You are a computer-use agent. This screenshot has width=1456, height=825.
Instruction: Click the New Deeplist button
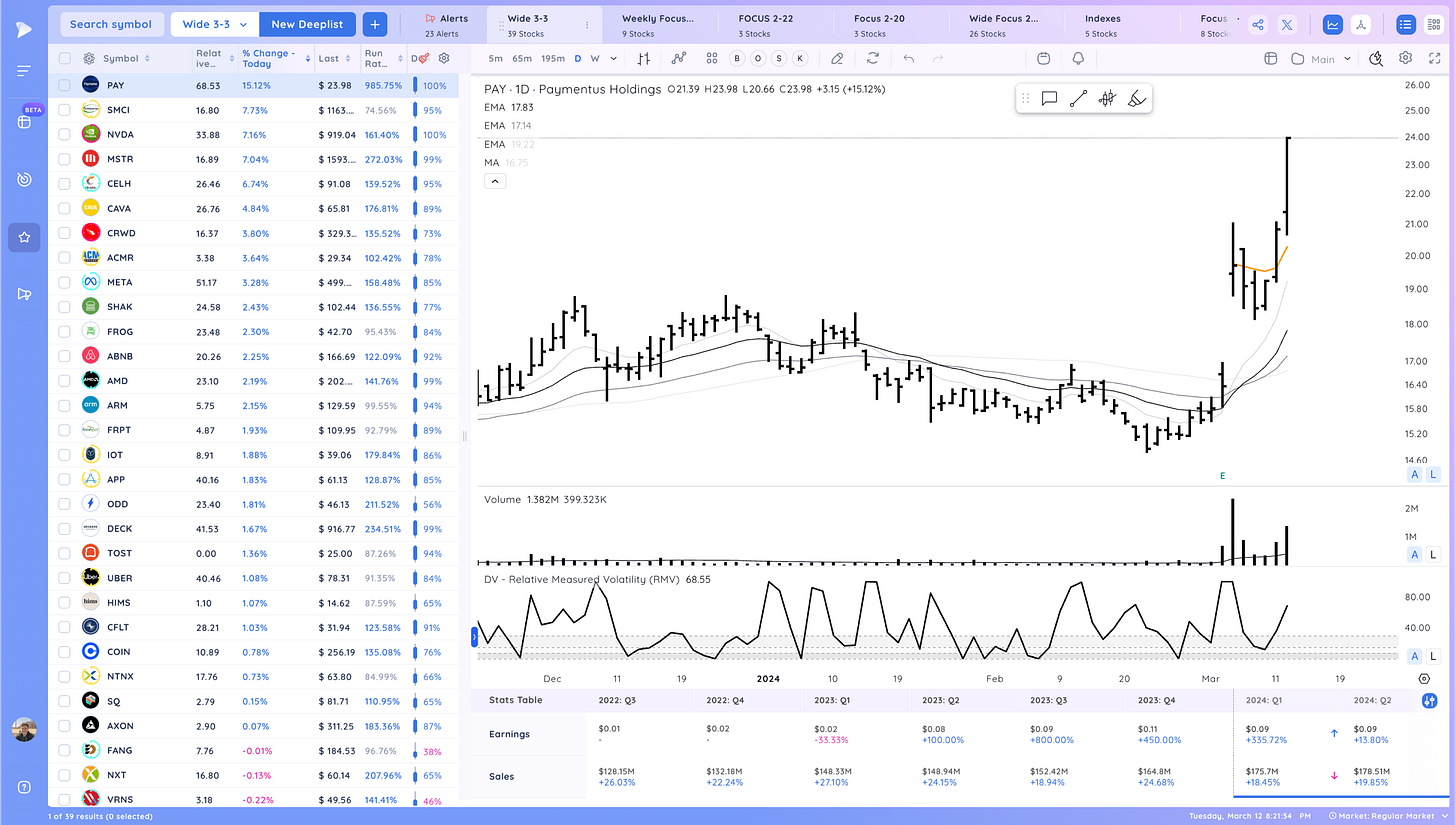pyautogui.click(x=308, y=24)
